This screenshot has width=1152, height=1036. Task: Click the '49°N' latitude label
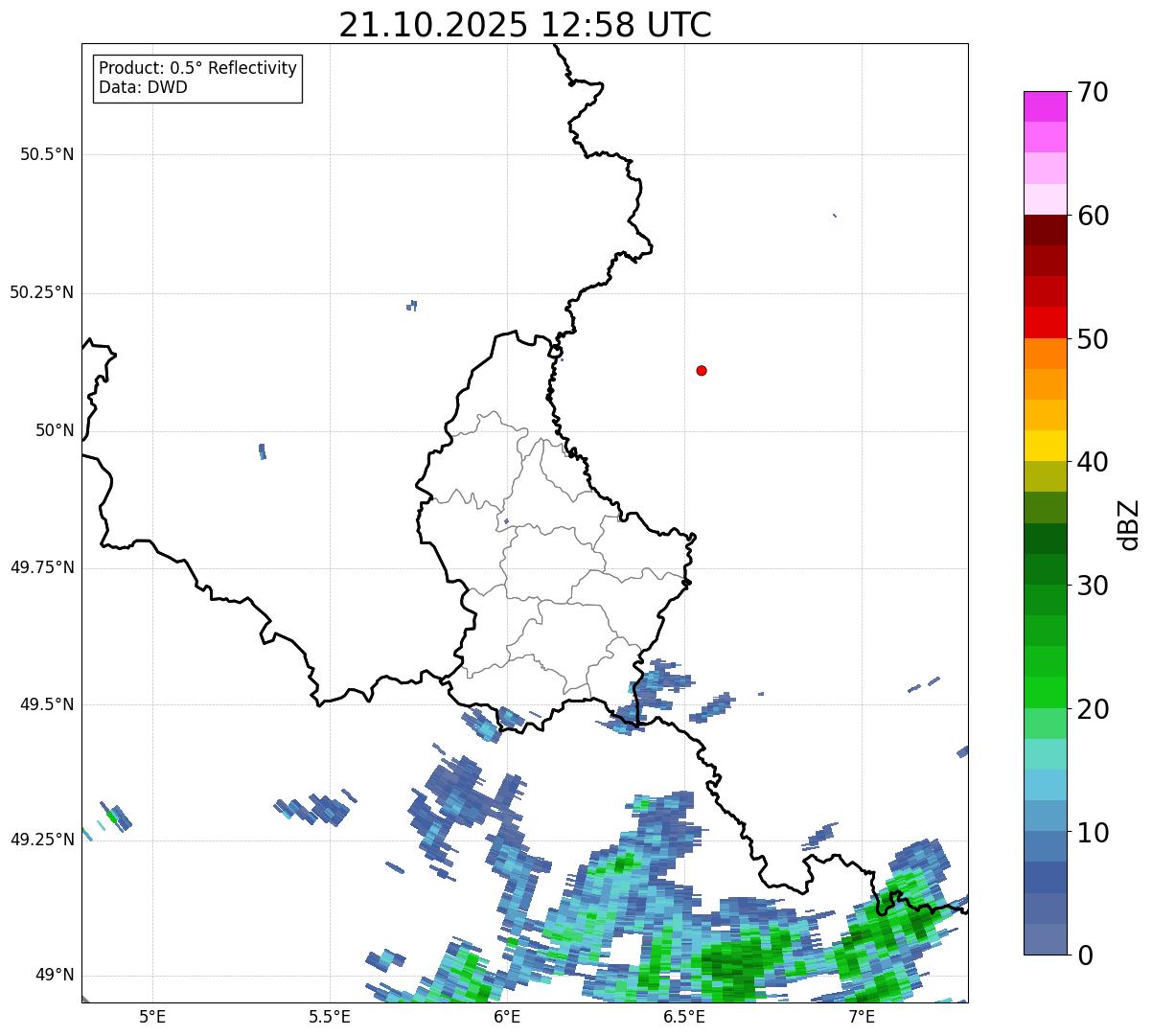[x=55, y=976]
